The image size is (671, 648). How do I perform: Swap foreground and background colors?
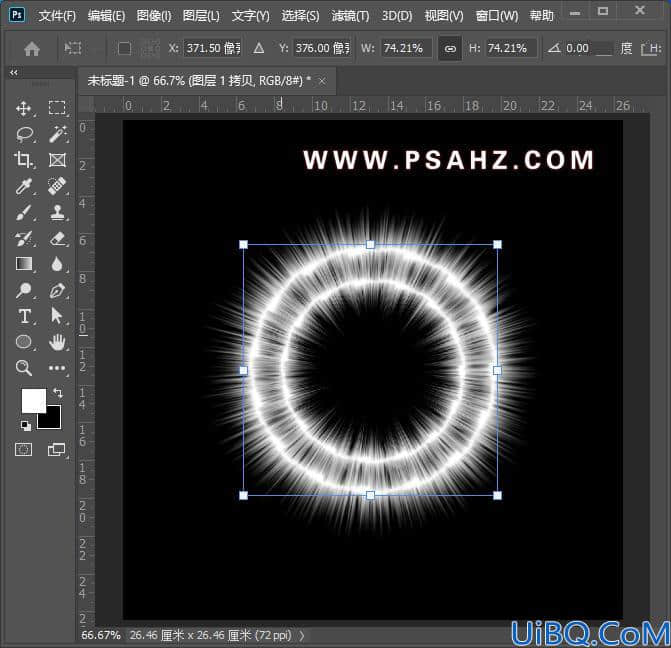57,392
